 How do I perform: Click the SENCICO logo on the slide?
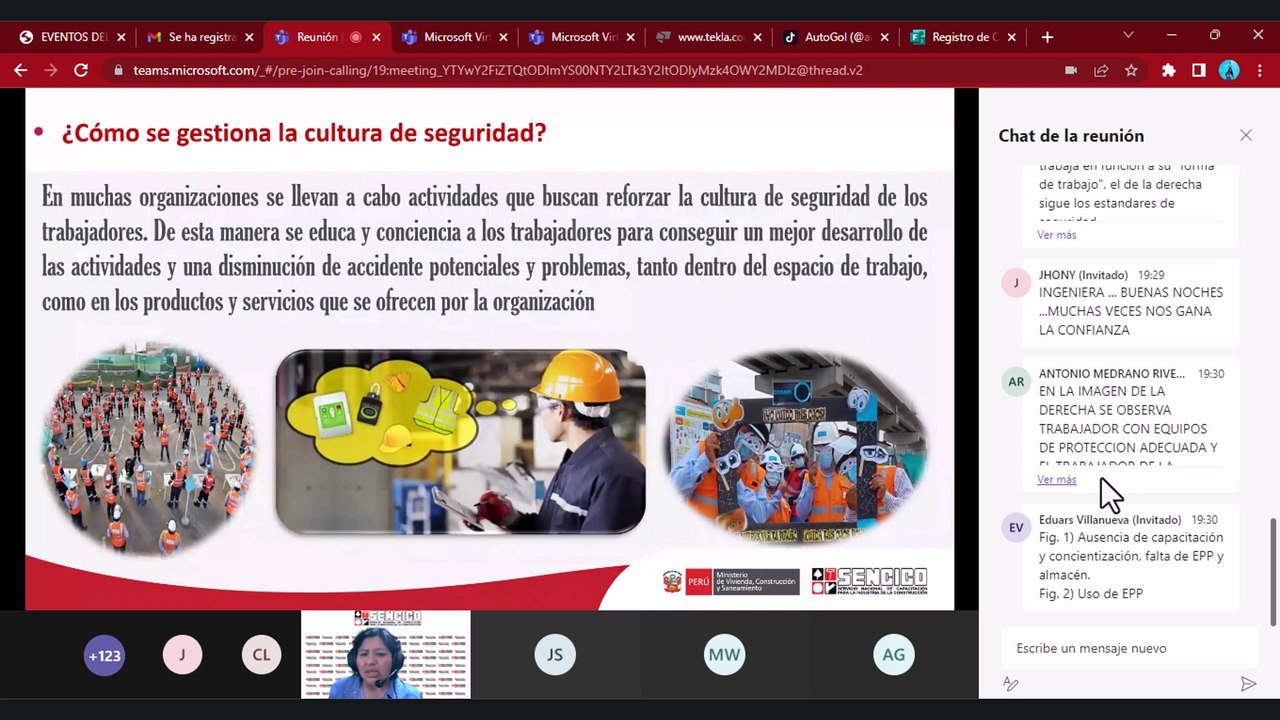click(869, 581)
